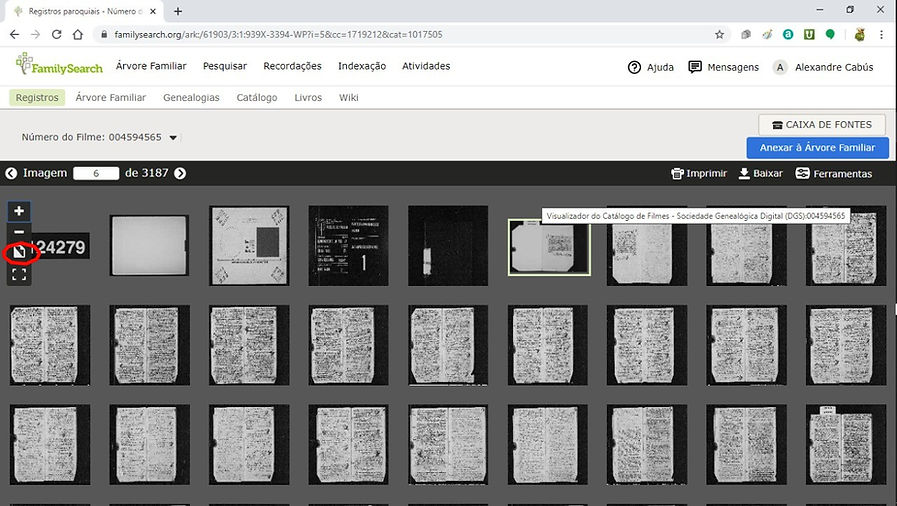Select Genealogias tab
The image size is (897, 506).
click(x=191, y=98)
